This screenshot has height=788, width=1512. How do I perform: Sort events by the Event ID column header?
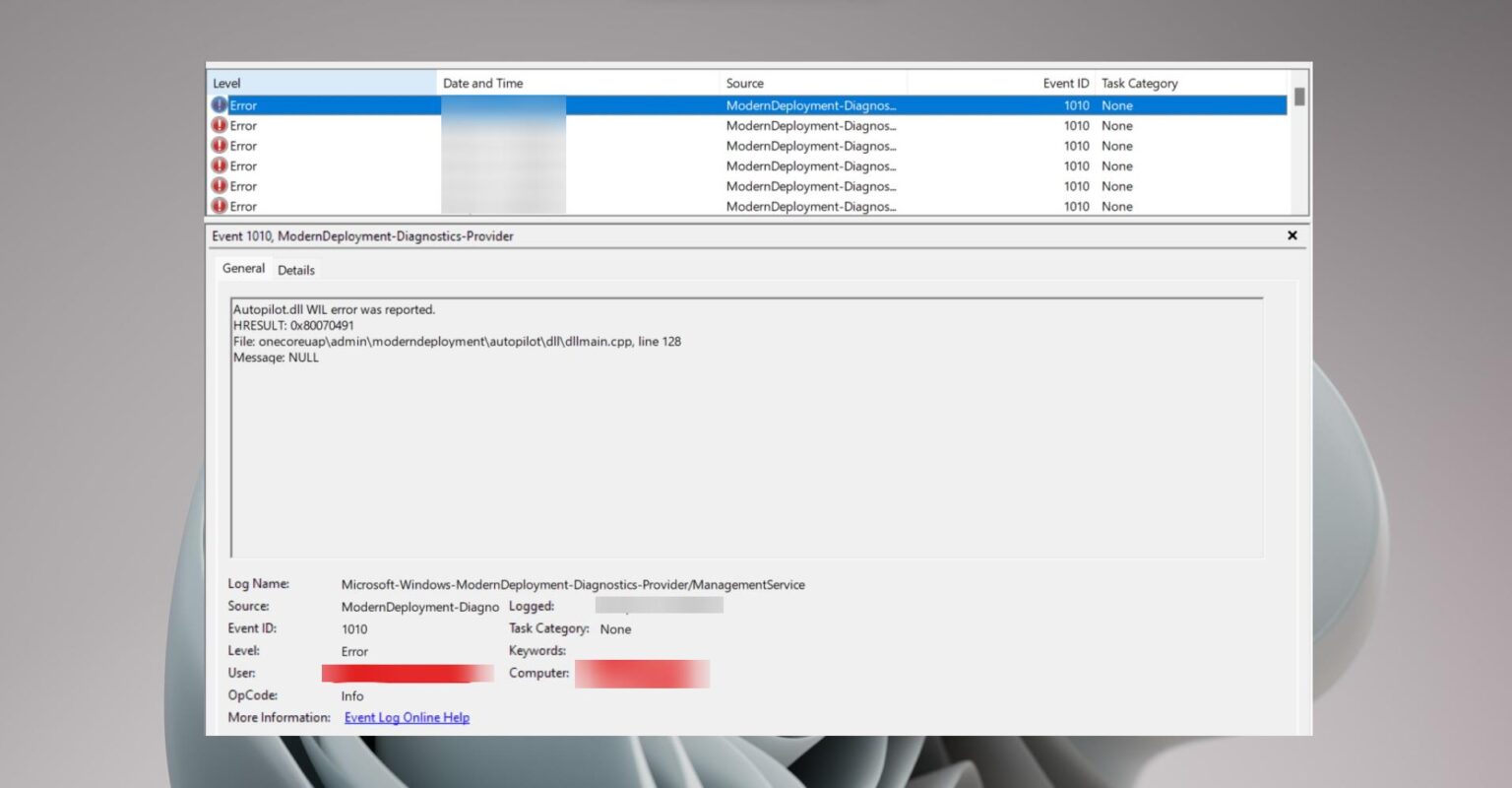pos(1001,83)
